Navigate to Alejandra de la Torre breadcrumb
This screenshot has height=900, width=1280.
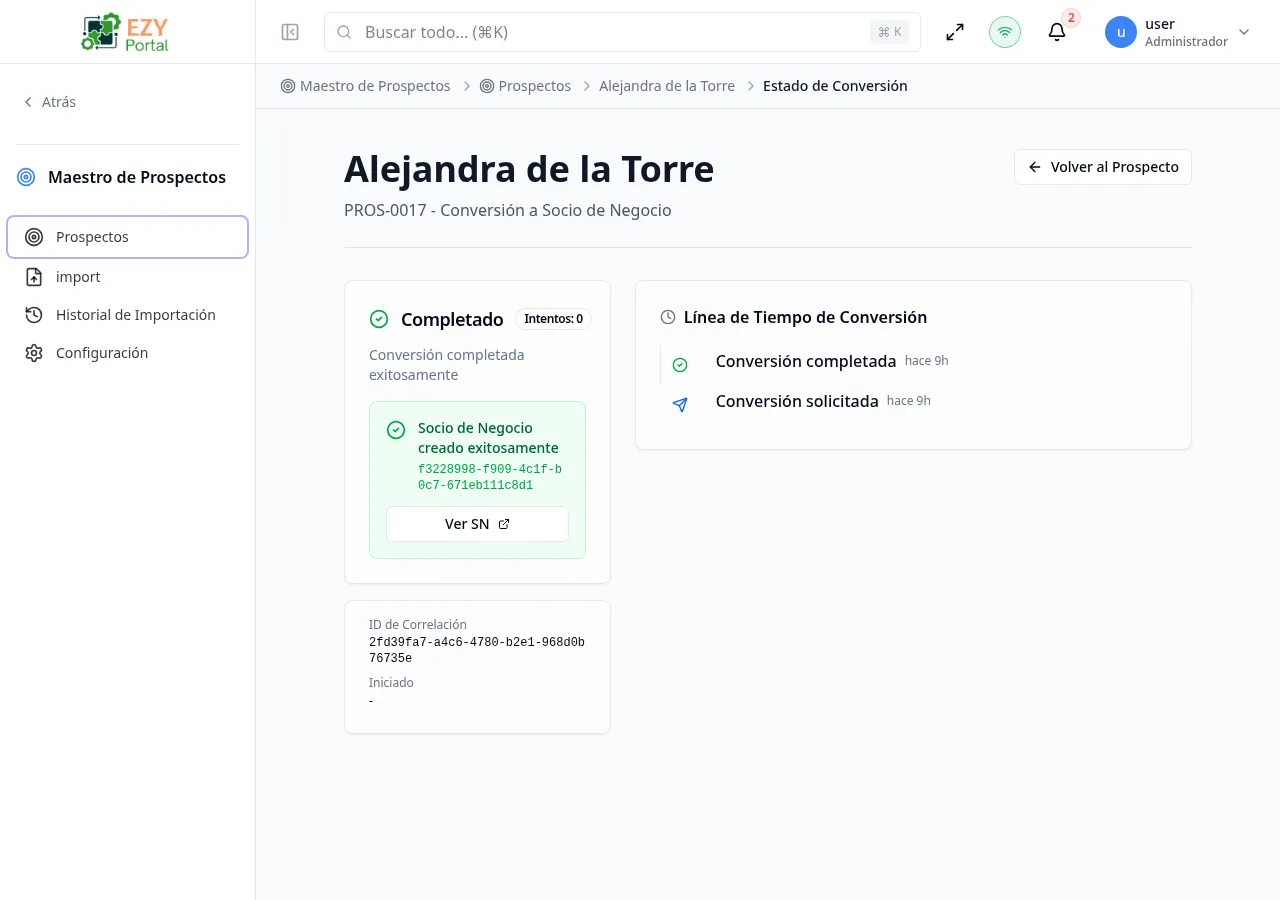click(x=667, y=86)
